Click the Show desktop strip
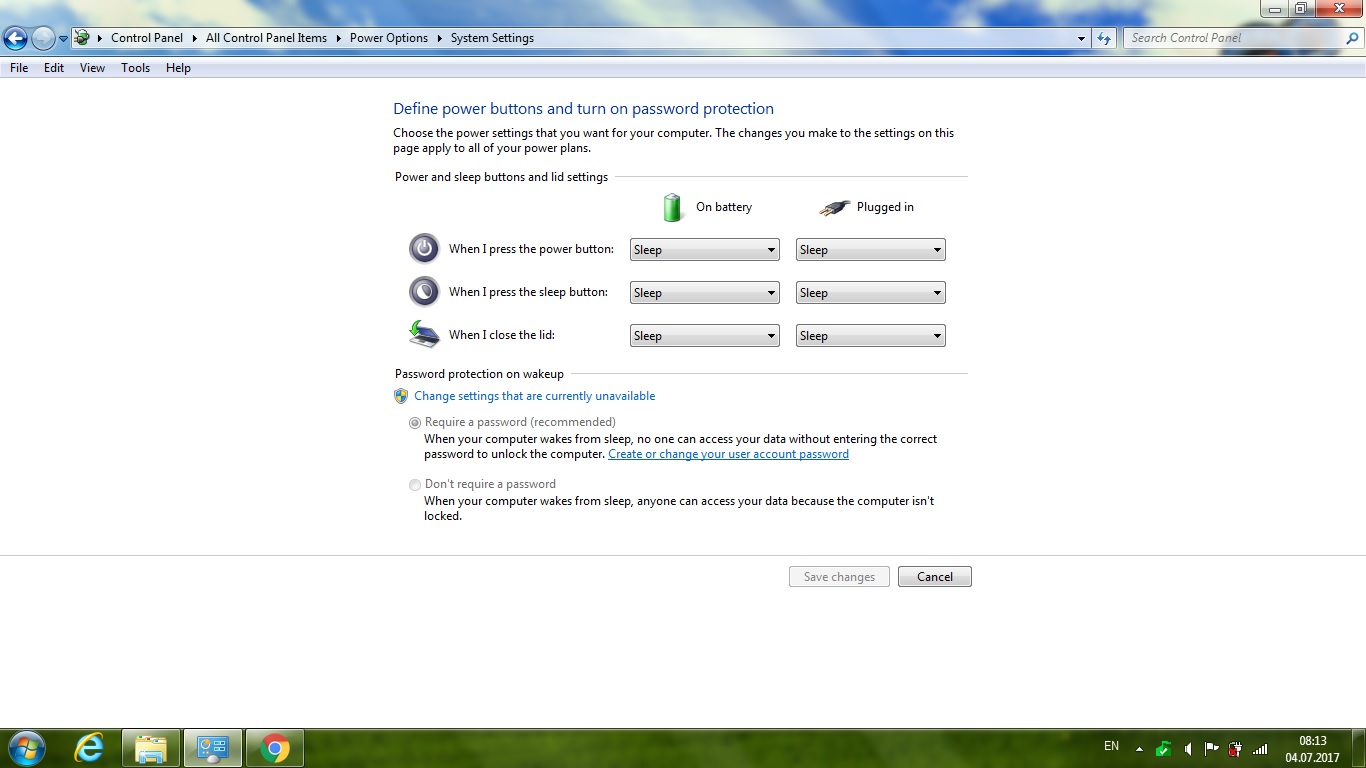Screen dimensions: 1366x768 tap(1359, 748)
